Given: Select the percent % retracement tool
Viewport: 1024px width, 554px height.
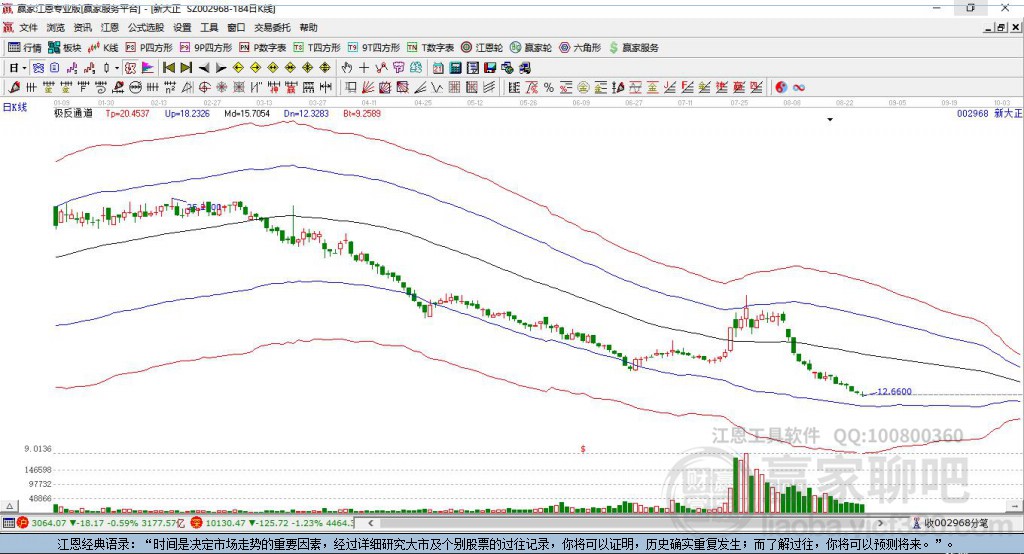Looking at the screenshot, I should point(549,88).
